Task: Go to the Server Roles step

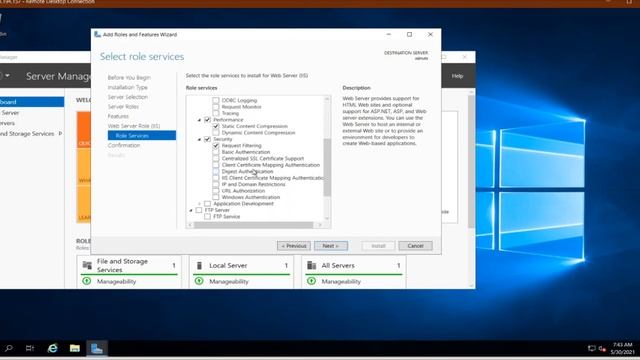Action: pyautogui.click(x=123, y=107)
